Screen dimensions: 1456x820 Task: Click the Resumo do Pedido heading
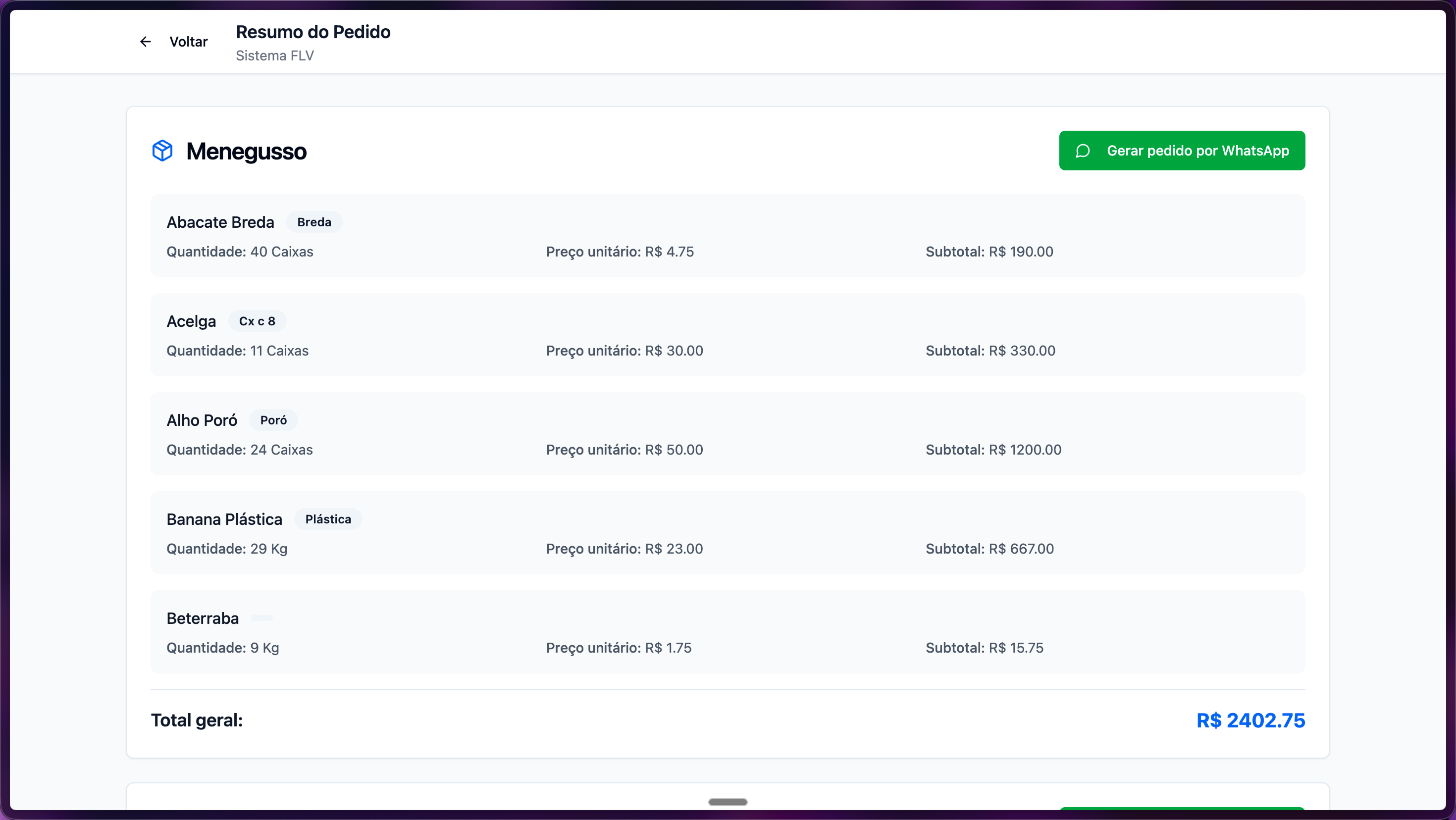point(312,32)
